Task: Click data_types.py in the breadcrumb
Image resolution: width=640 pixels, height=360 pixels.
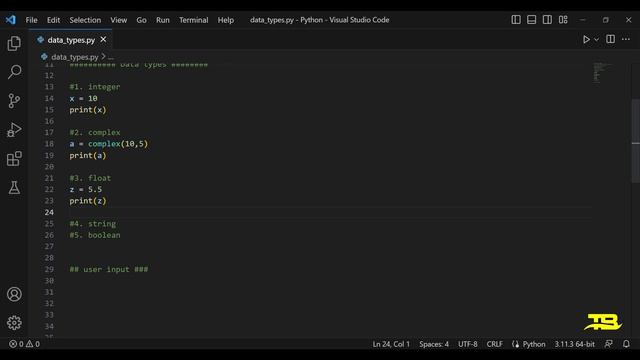Action: click(75, 57)
